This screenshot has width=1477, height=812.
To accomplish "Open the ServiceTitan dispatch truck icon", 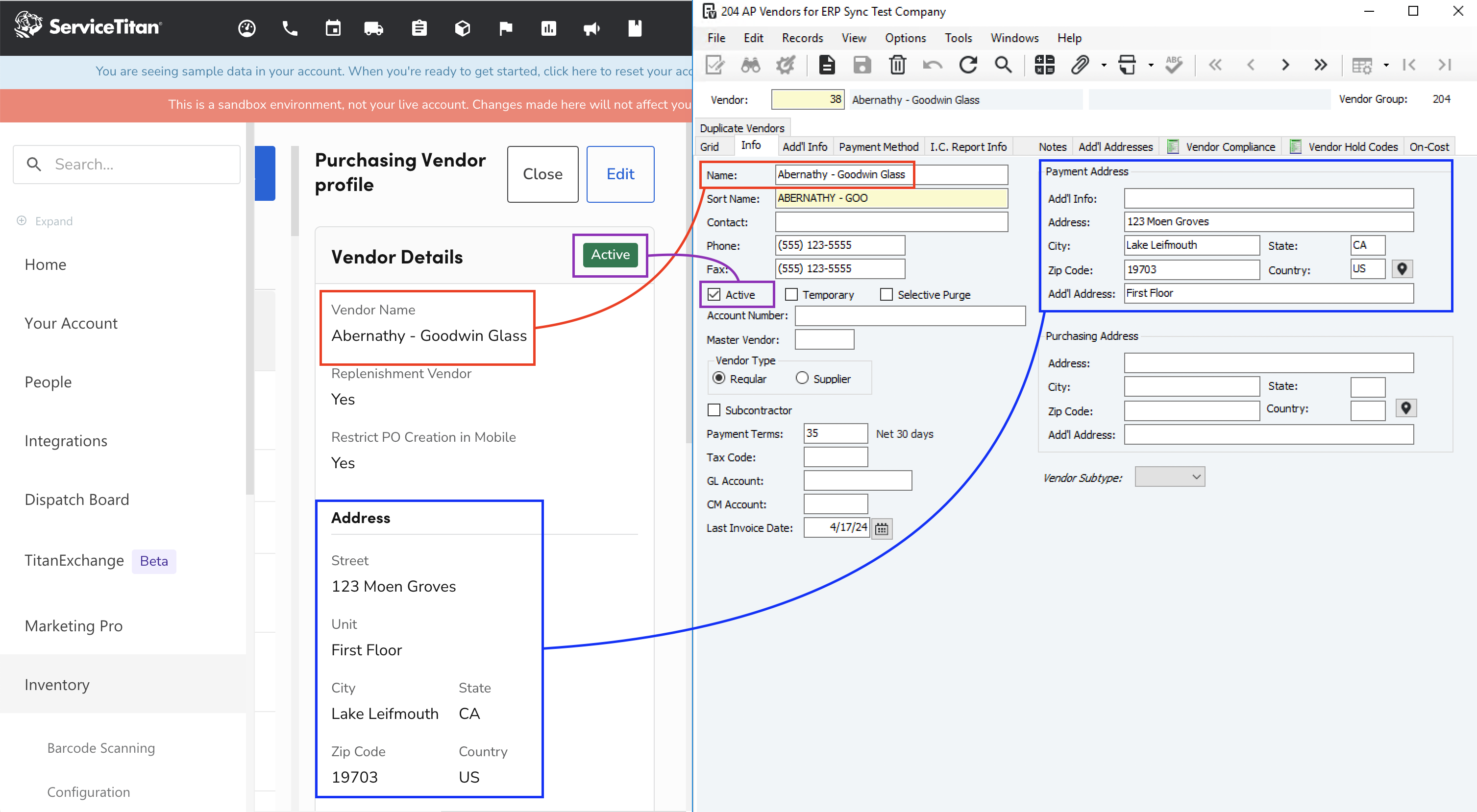I will (374, 28).
